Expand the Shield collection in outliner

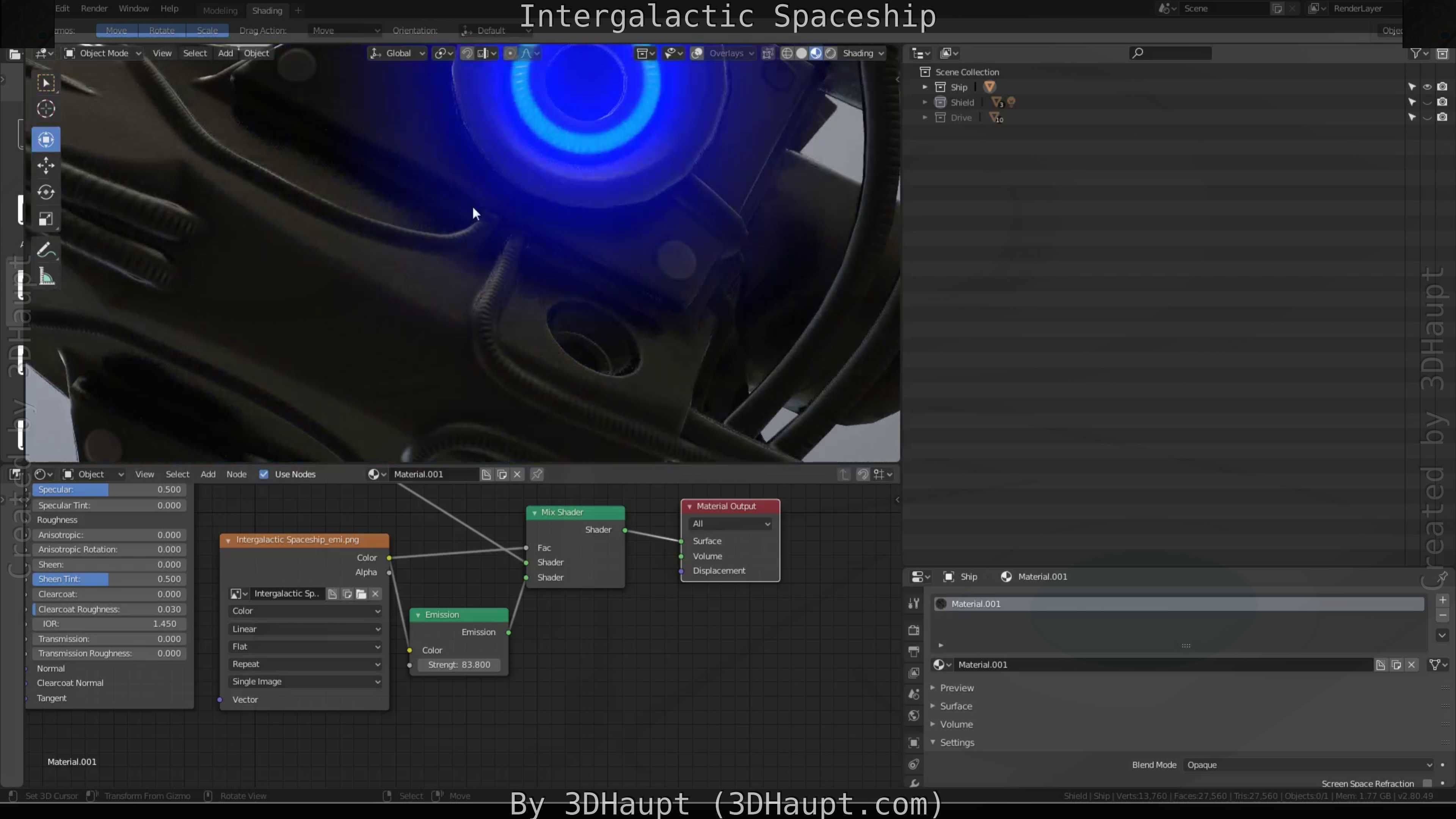925,102
